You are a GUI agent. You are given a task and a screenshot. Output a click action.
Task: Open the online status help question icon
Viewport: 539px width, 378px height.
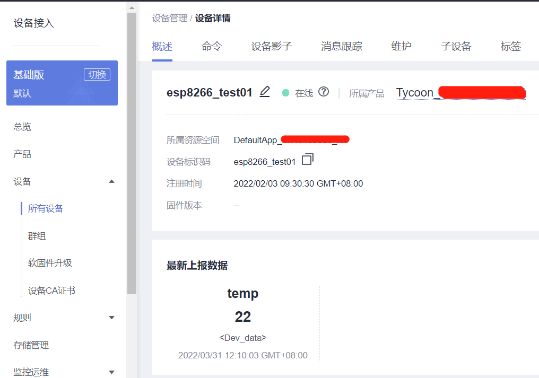[x=323, y=92]
